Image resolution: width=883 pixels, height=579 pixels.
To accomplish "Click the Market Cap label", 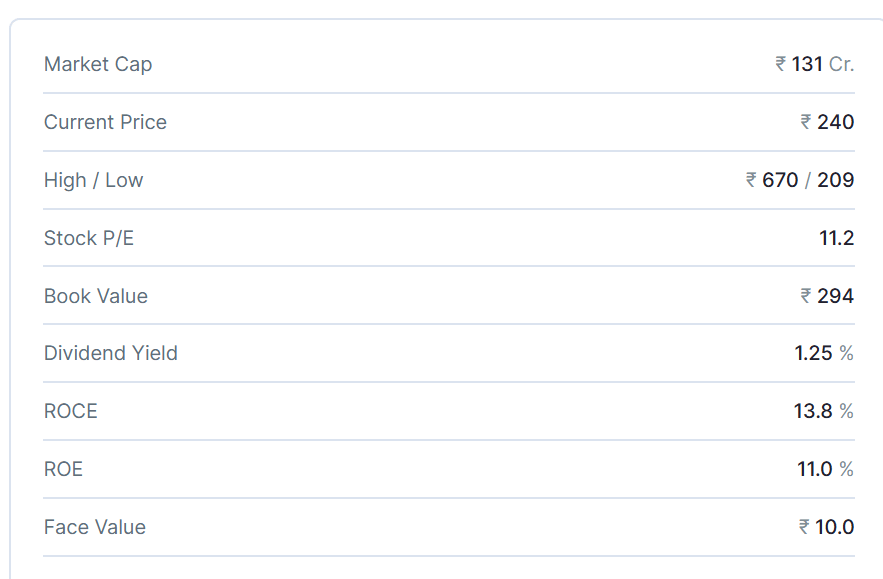I will point(98,64).
